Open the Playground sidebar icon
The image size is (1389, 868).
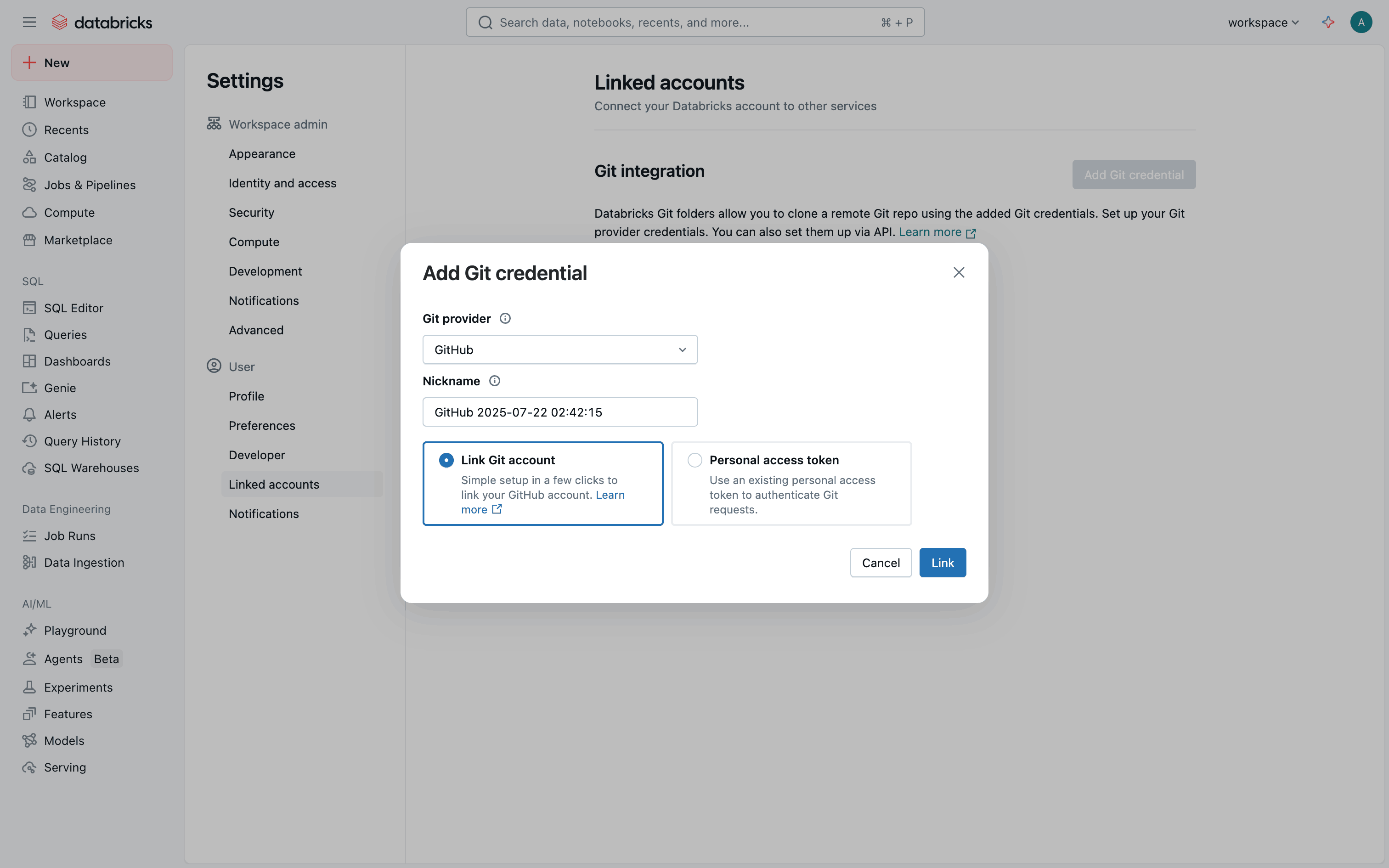coord(29,630)
